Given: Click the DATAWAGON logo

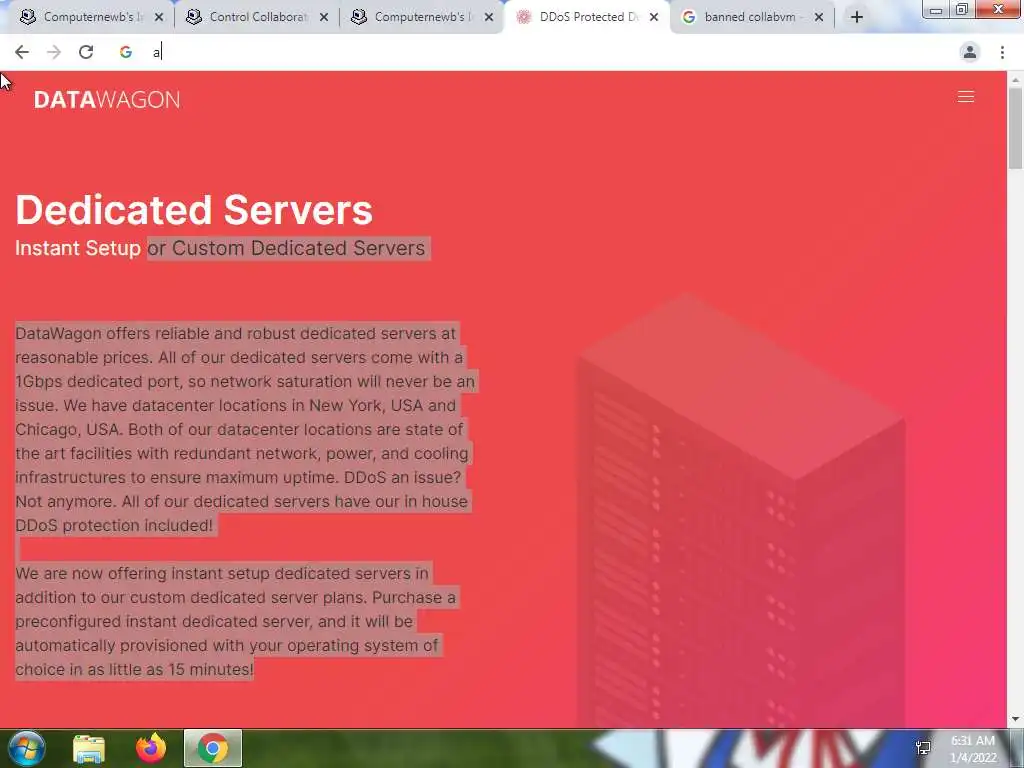Looking at the screenshot, I should [106, 99].
